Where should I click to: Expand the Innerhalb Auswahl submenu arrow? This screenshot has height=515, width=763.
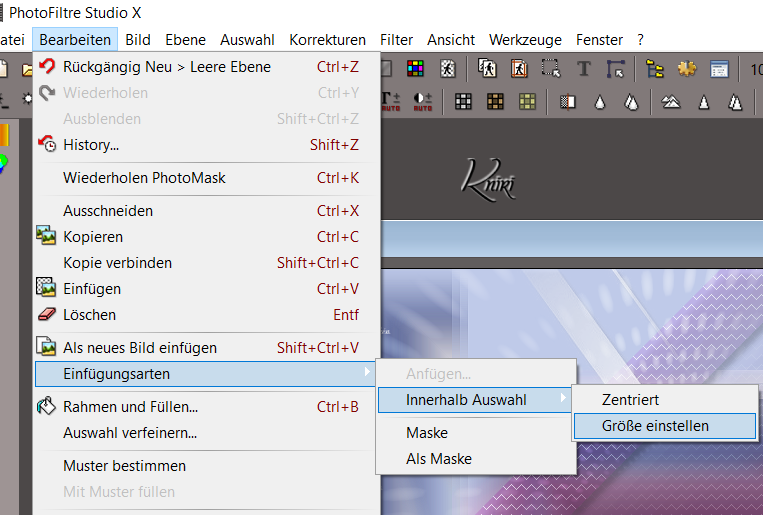click(x=563, y=398)
